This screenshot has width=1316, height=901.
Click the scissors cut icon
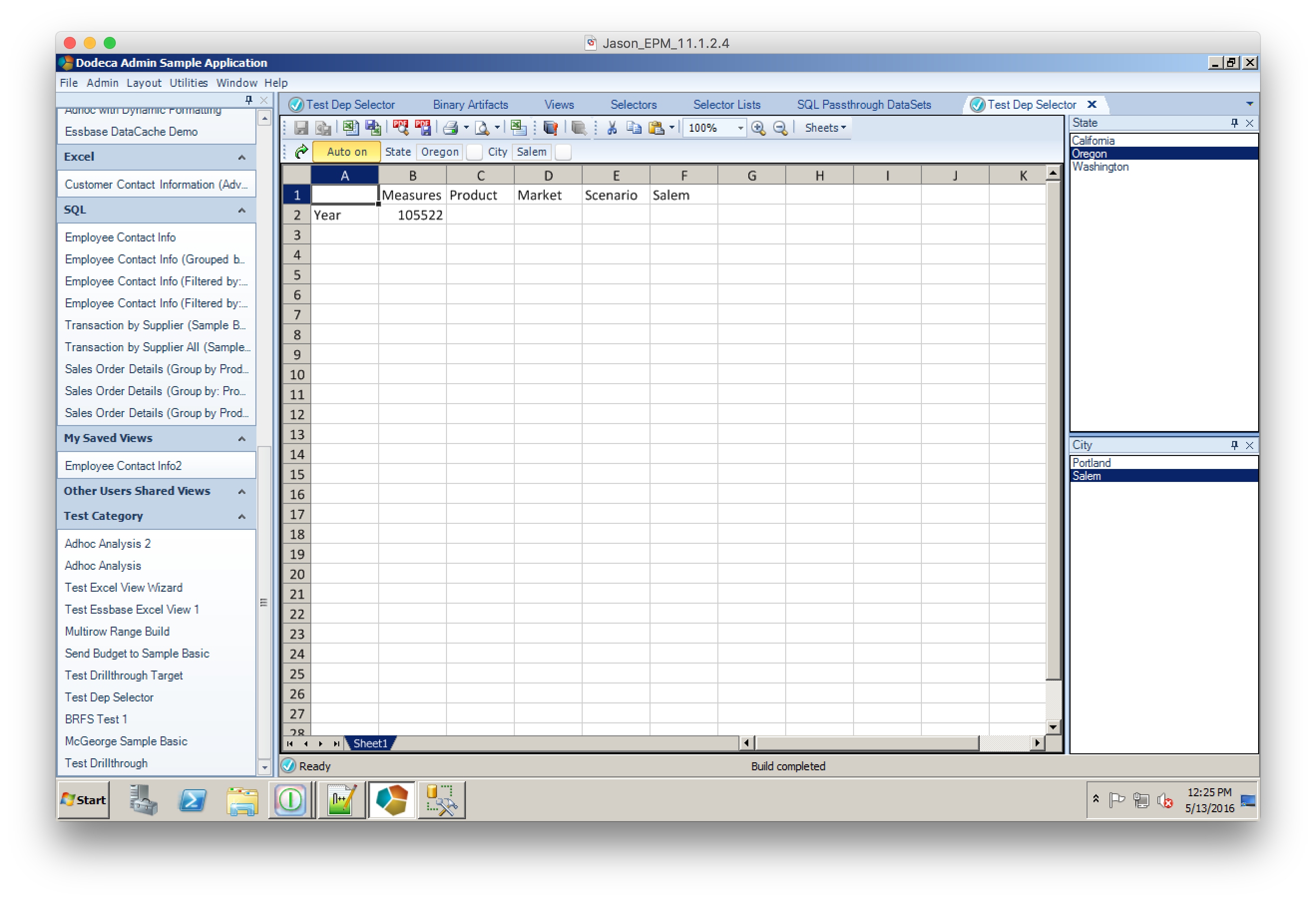(612, 127)
